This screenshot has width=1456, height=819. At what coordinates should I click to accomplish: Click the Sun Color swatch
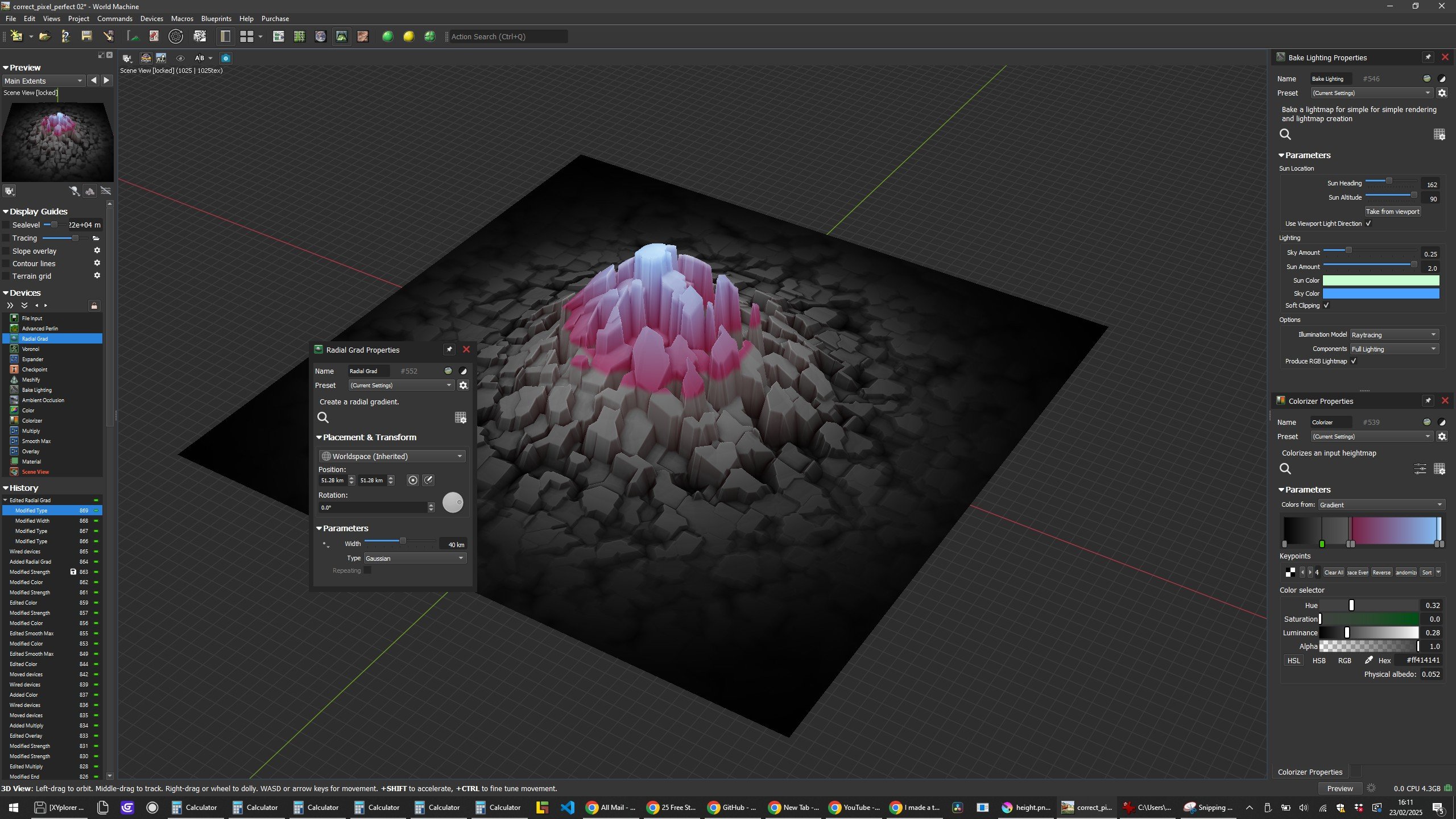pyautogui.click(x=1380, y=280)
